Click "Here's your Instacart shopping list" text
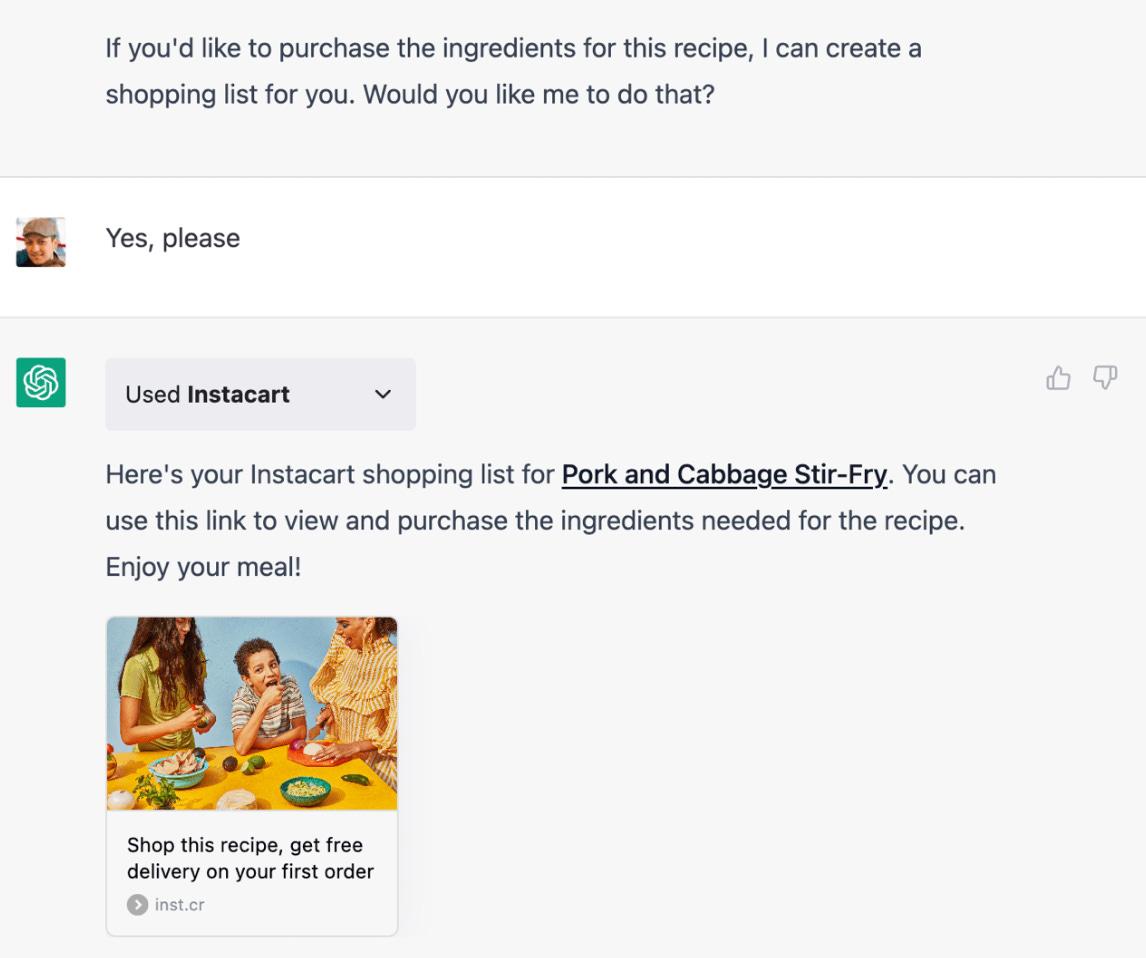The width and height of the screenshot is (1146, 958). coord(330,474)
